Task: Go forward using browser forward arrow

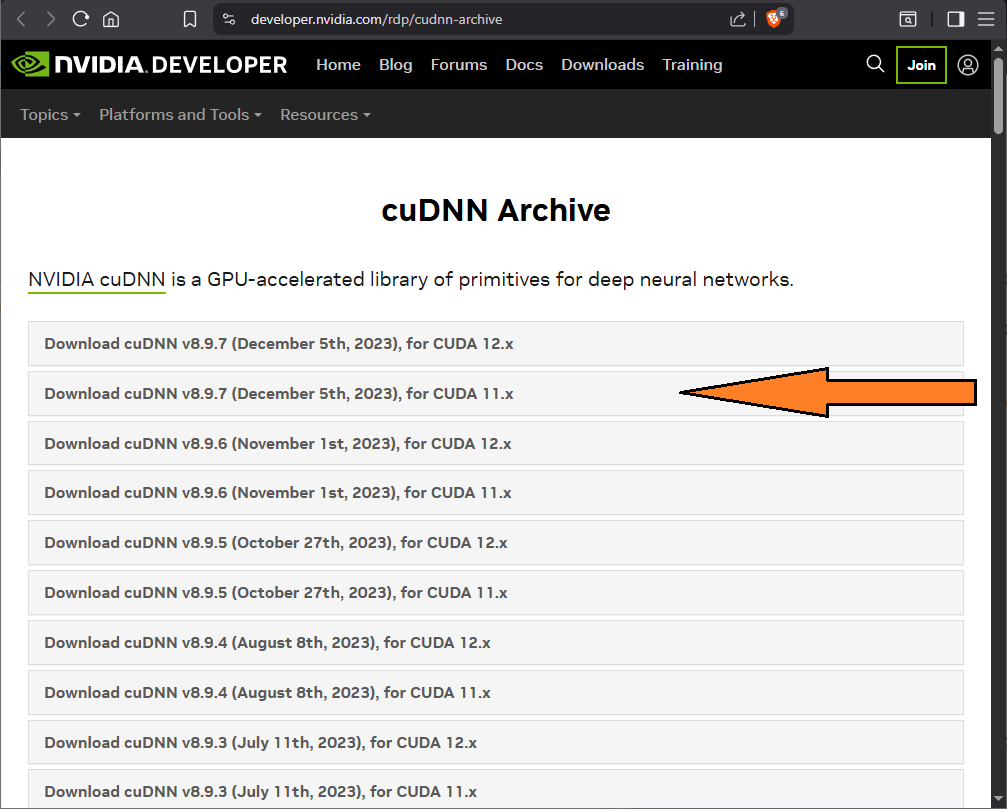Action: point(50,19)
